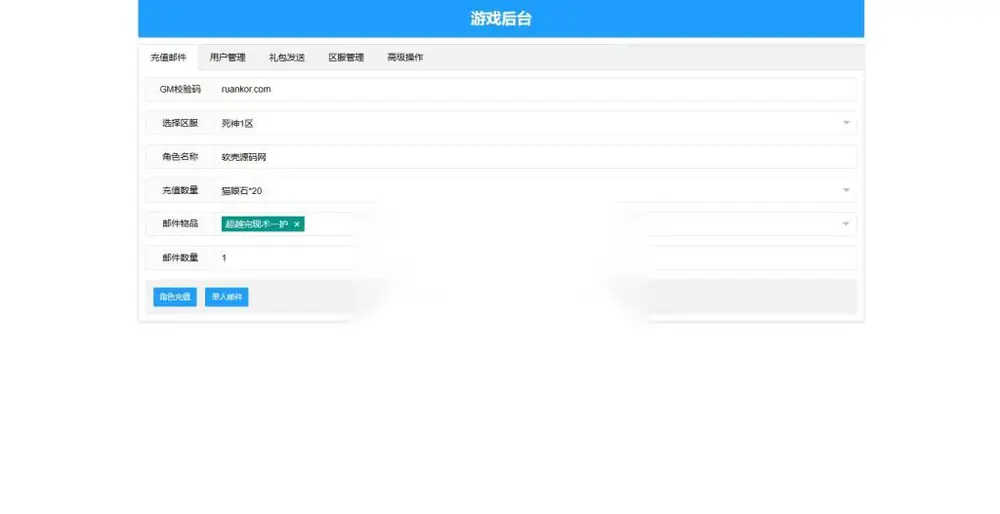The width and height of the screenshot is (1000, 514).
Task: Open the 用户管理 tab
Action: tap(228, 57)
